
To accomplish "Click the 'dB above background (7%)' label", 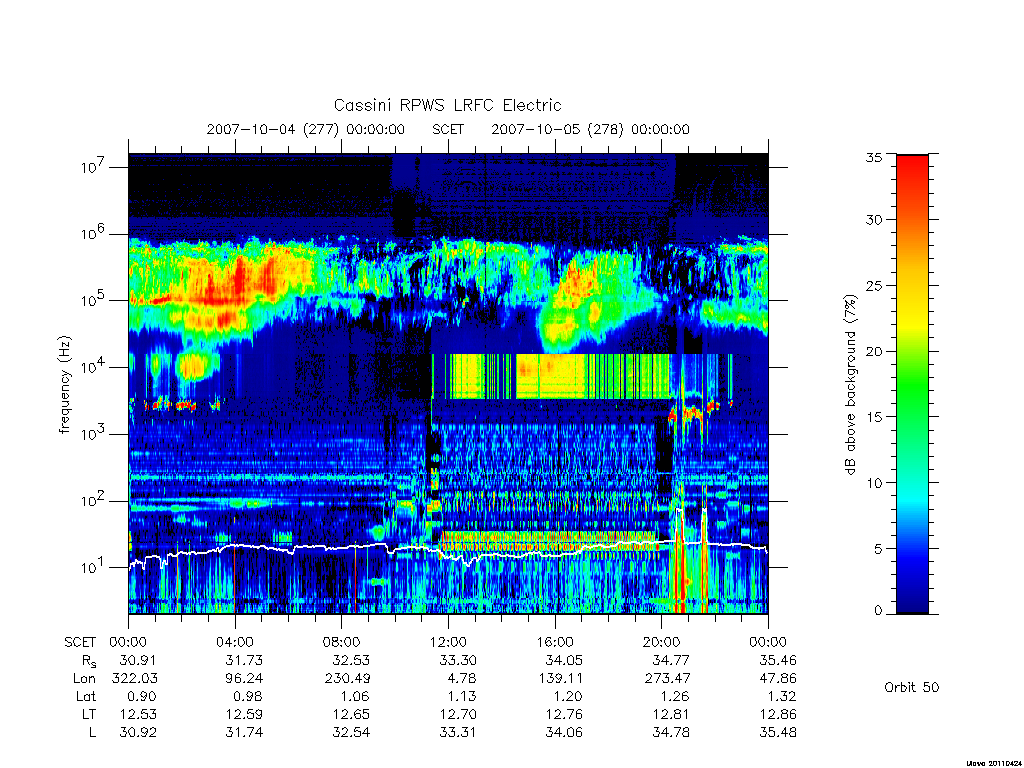I will click(x=850, y=385).
